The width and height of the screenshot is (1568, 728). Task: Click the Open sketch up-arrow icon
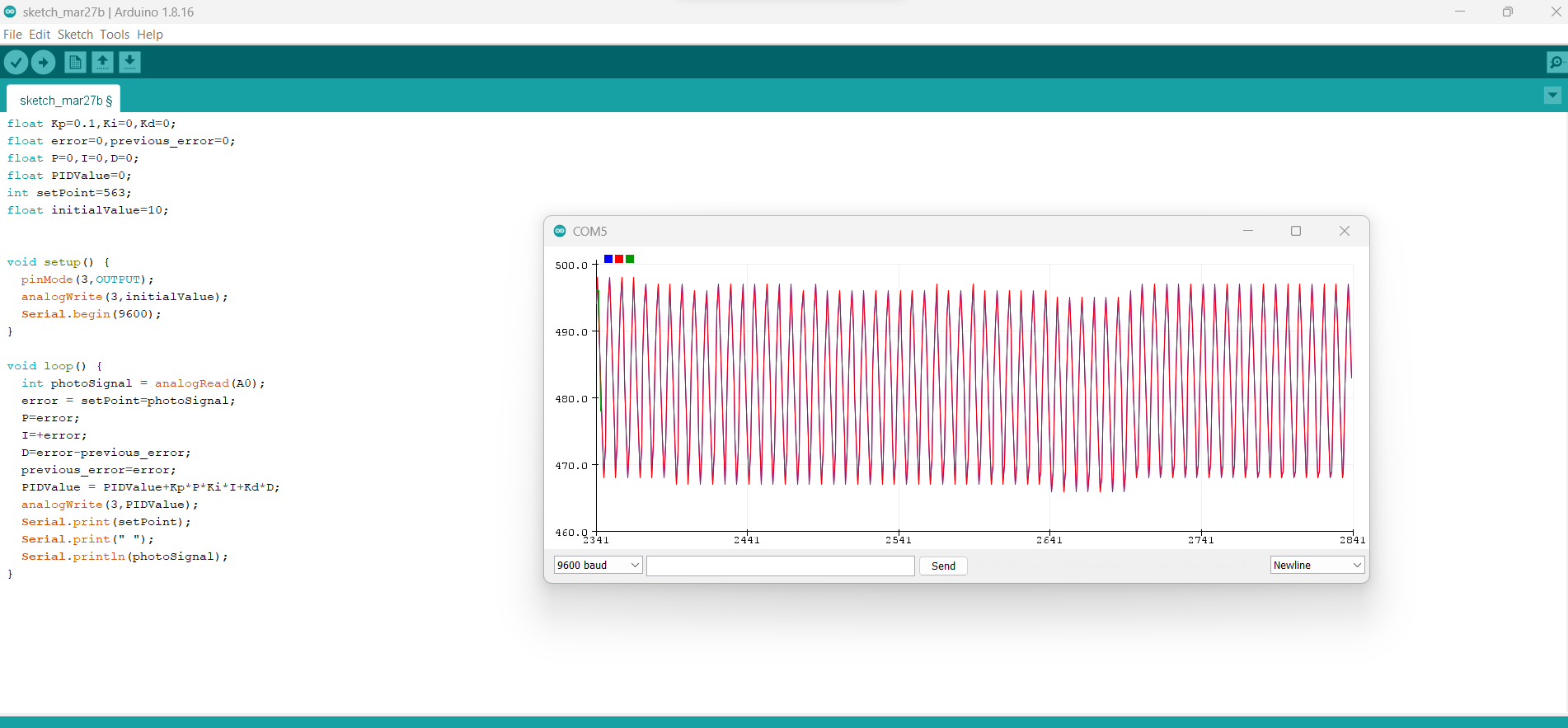point(102,63)
